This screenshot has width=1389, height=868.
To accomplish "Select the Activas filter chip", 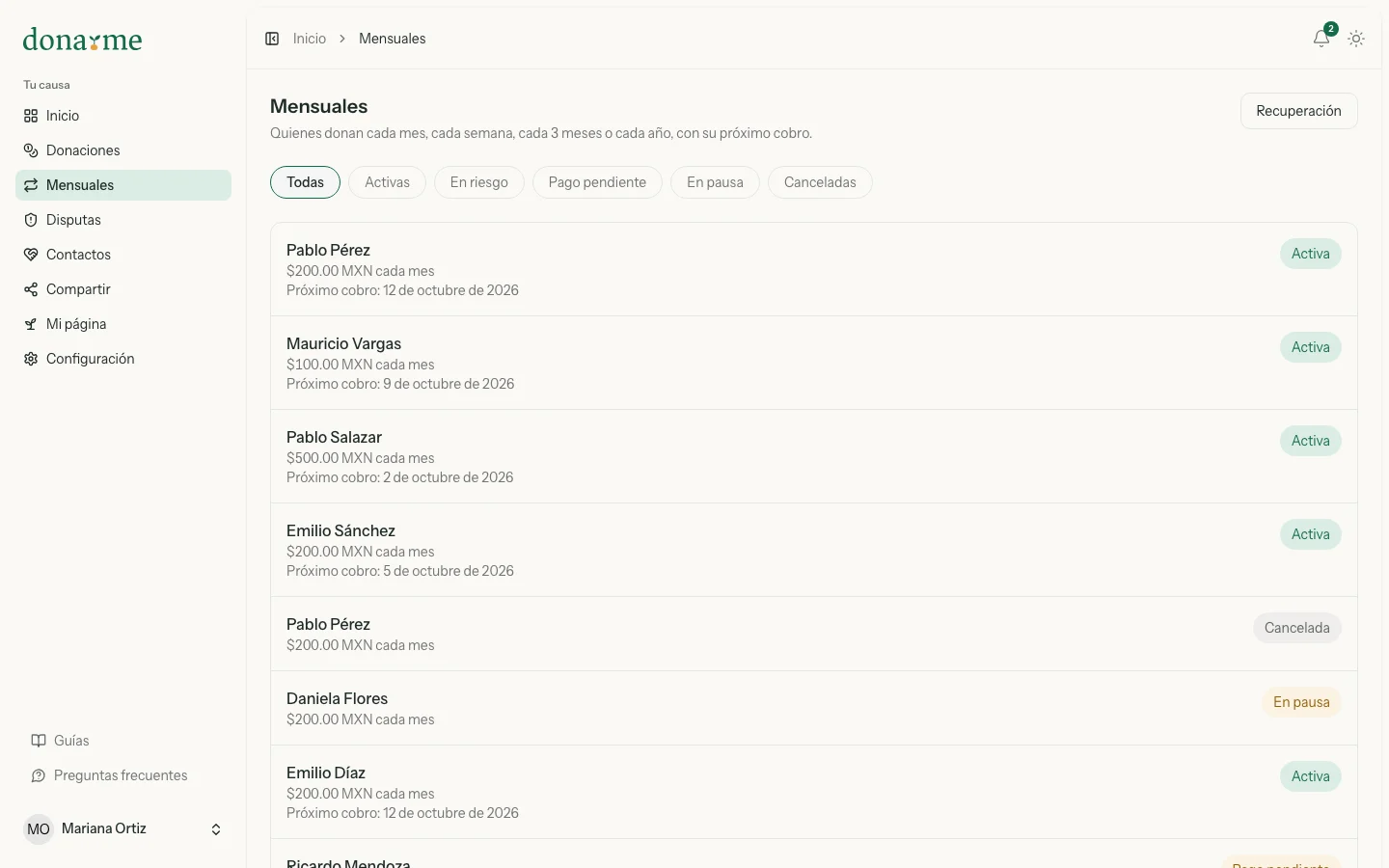I will pyautogui.click(x=387, y=182).
